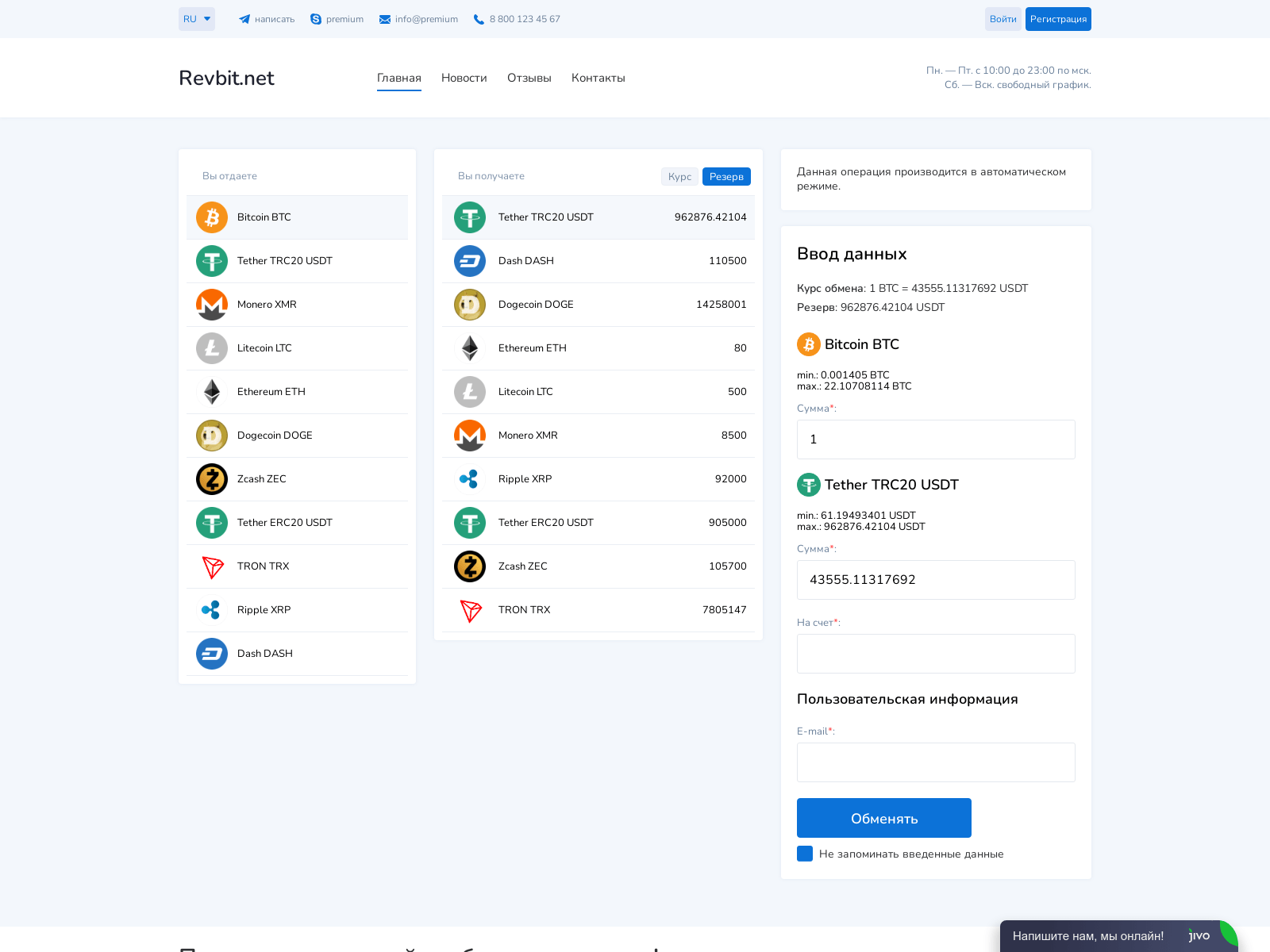This screenshot has height=952, width=1270.
Task: Choose Tether ERC20 USDT in receive list
Action: coord(598,523)
